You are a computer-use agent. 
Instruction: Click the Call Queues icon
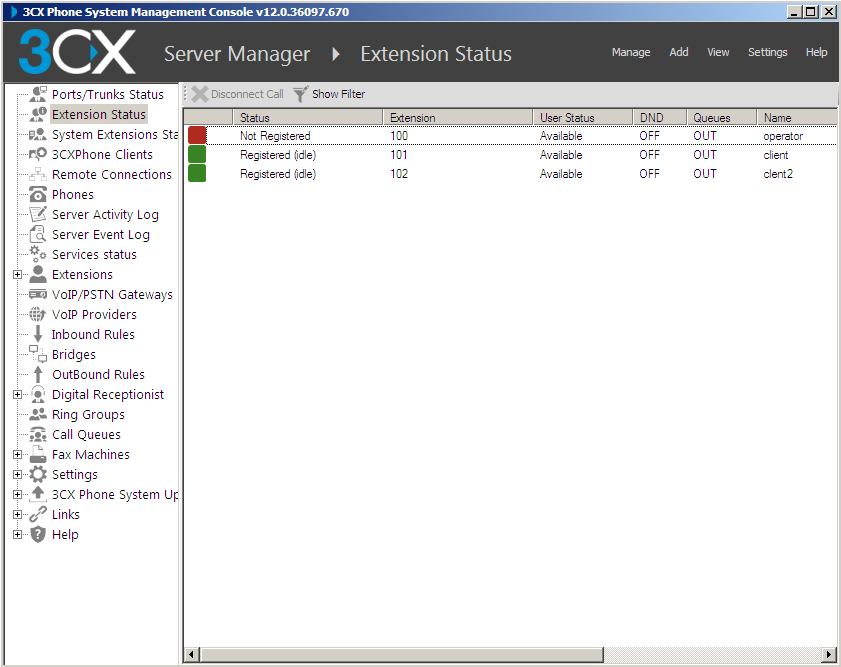pyautogui.click(x=38, y=434)
